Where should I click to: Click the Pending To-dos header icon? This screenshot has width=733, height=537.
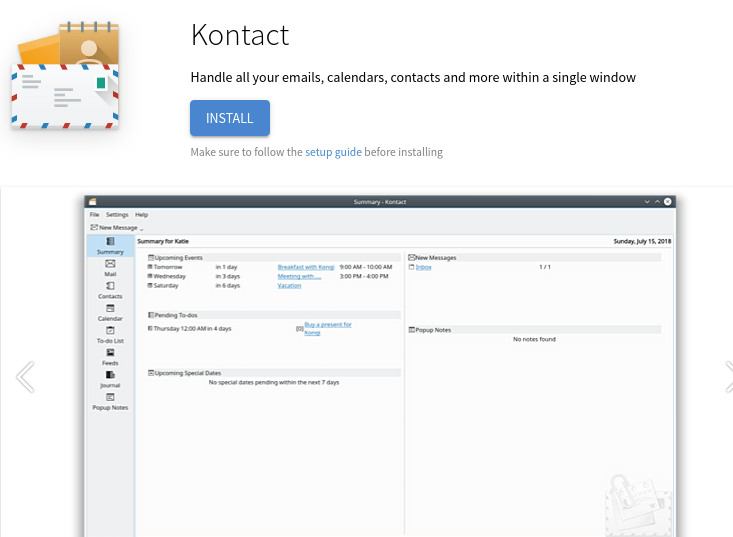[x=151, y=315]
